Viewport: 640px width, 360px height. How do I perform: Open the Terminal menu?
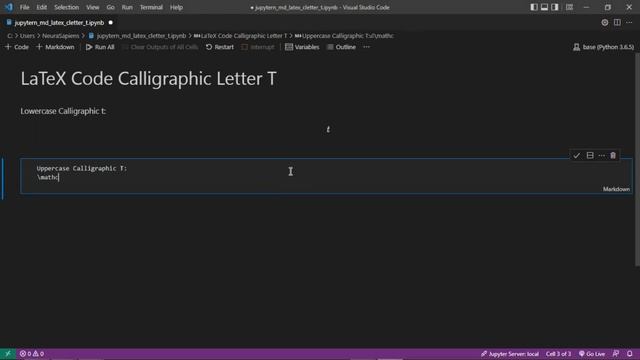click(x=151, y=7)
